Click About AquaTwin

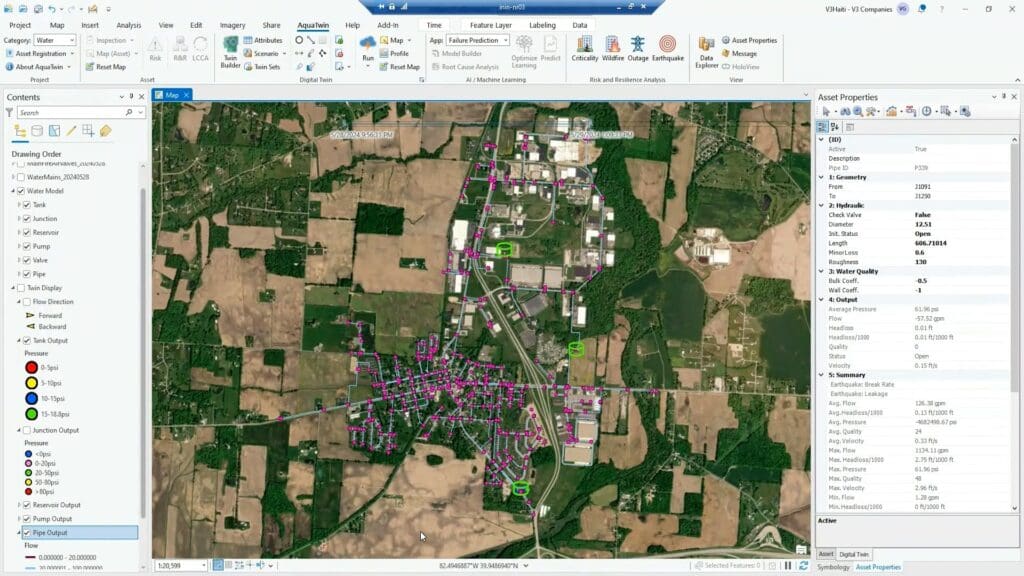tap(39, 67)
